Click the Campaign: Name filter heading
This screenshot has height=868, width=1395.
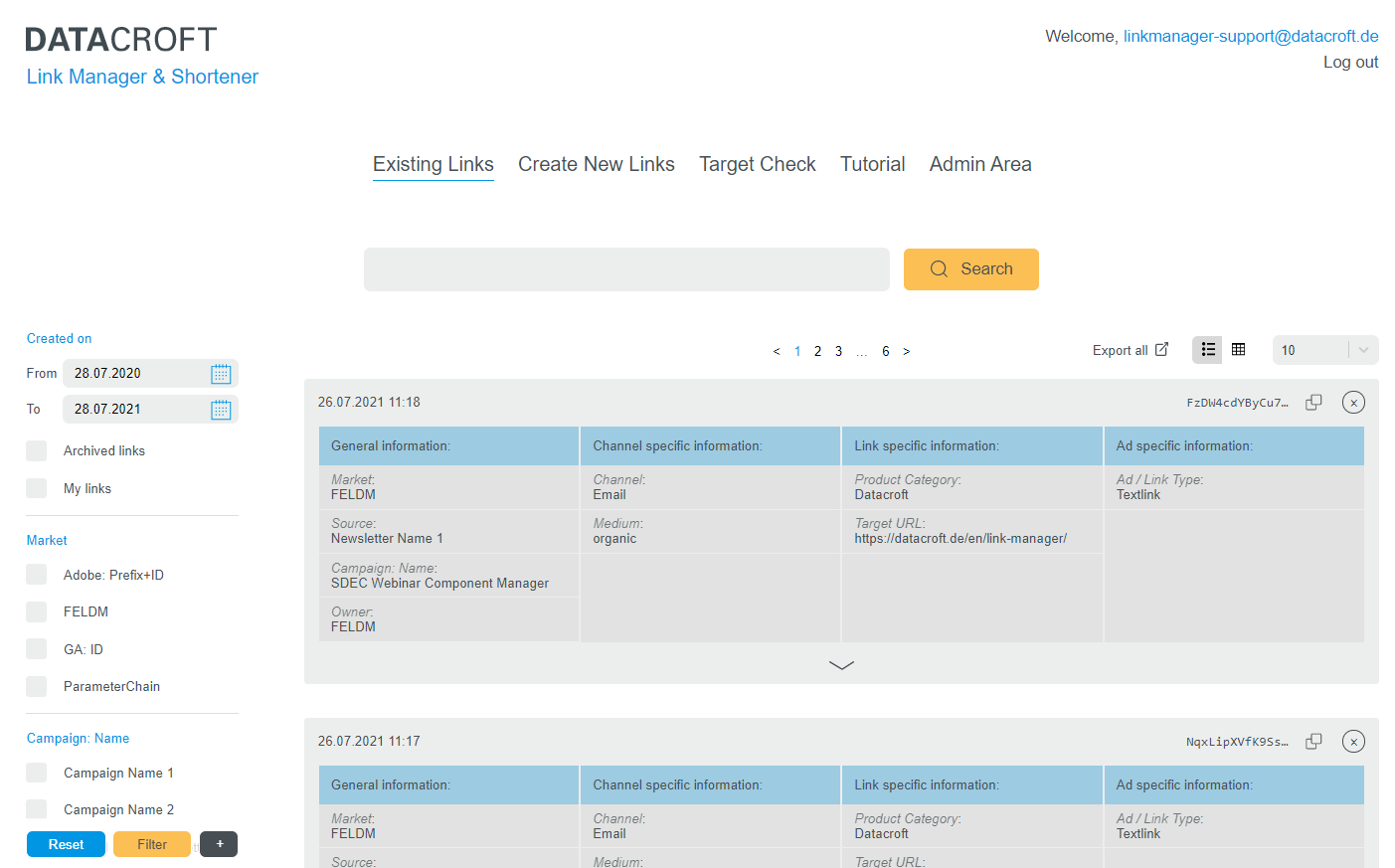[x=78, y=739]
